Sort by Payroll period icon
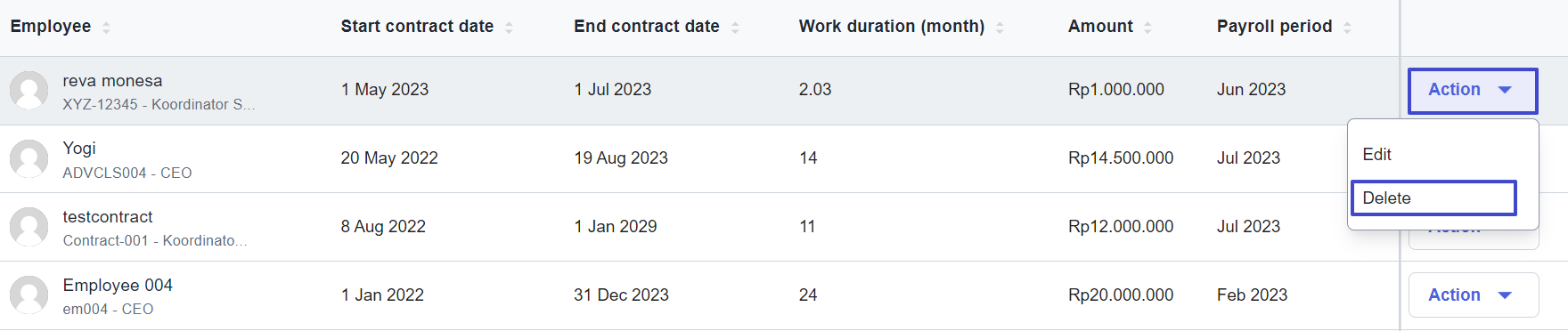Image resolution: width=1568 pixels, height=331 pixels. 1347,28
